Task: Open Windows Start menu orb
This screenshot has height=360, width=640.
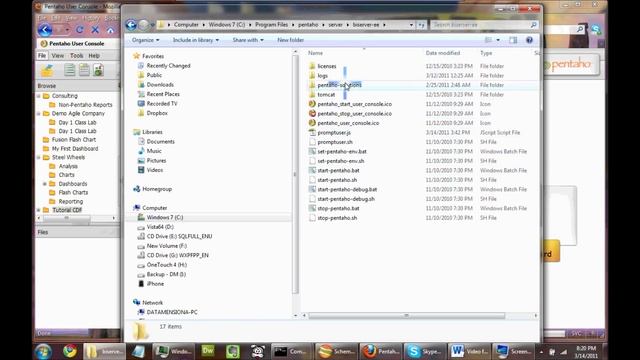Action: coord(43,351)
